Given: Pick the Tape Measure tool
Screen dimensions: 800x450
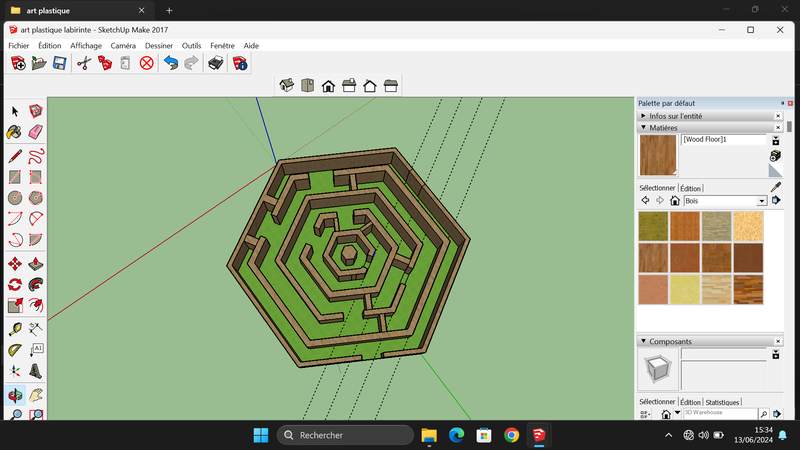Looking at the screenshot, I should [14, 329].
